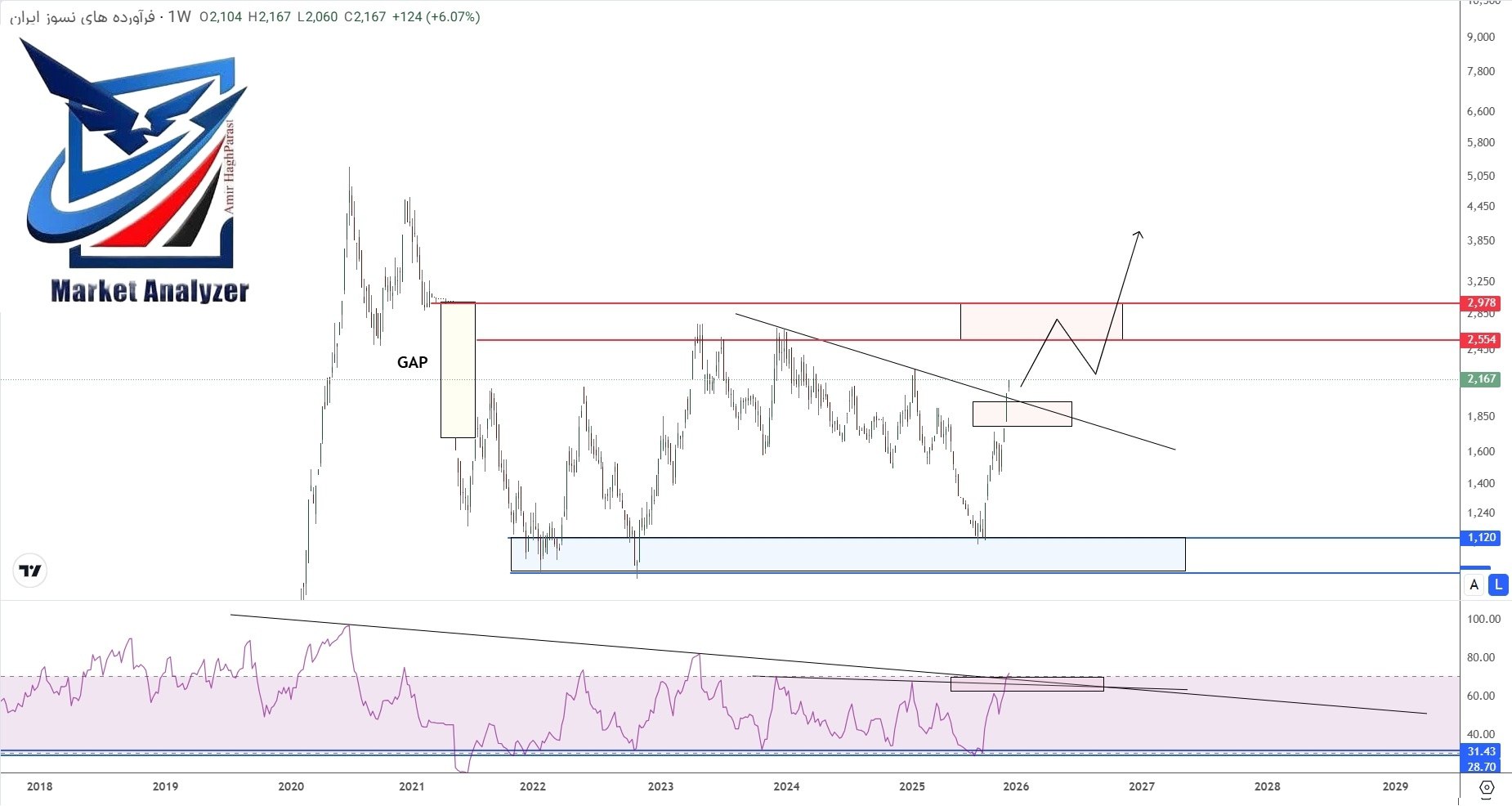Screen dimensions: 1512x806
Task: Open the TradingView logo menu
Action: 30,571
